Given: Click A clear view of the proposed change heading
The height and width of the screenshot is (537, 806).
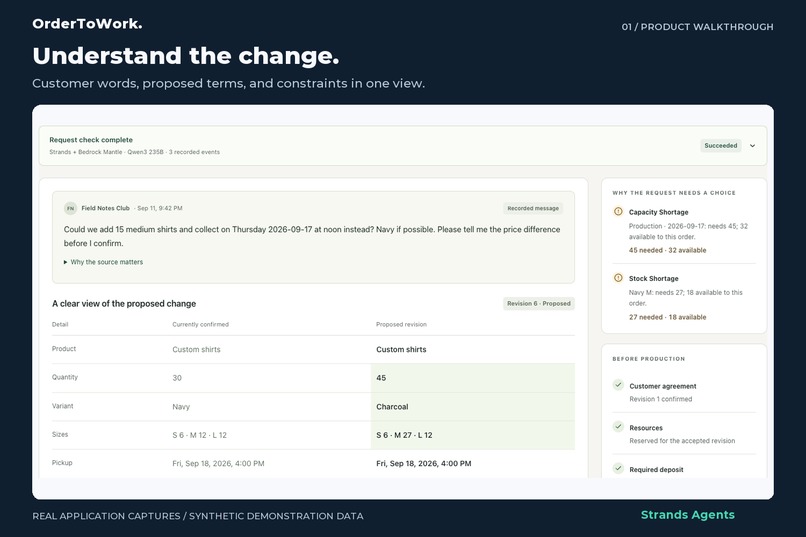Looking at the screenshot, I should point(124,304).
